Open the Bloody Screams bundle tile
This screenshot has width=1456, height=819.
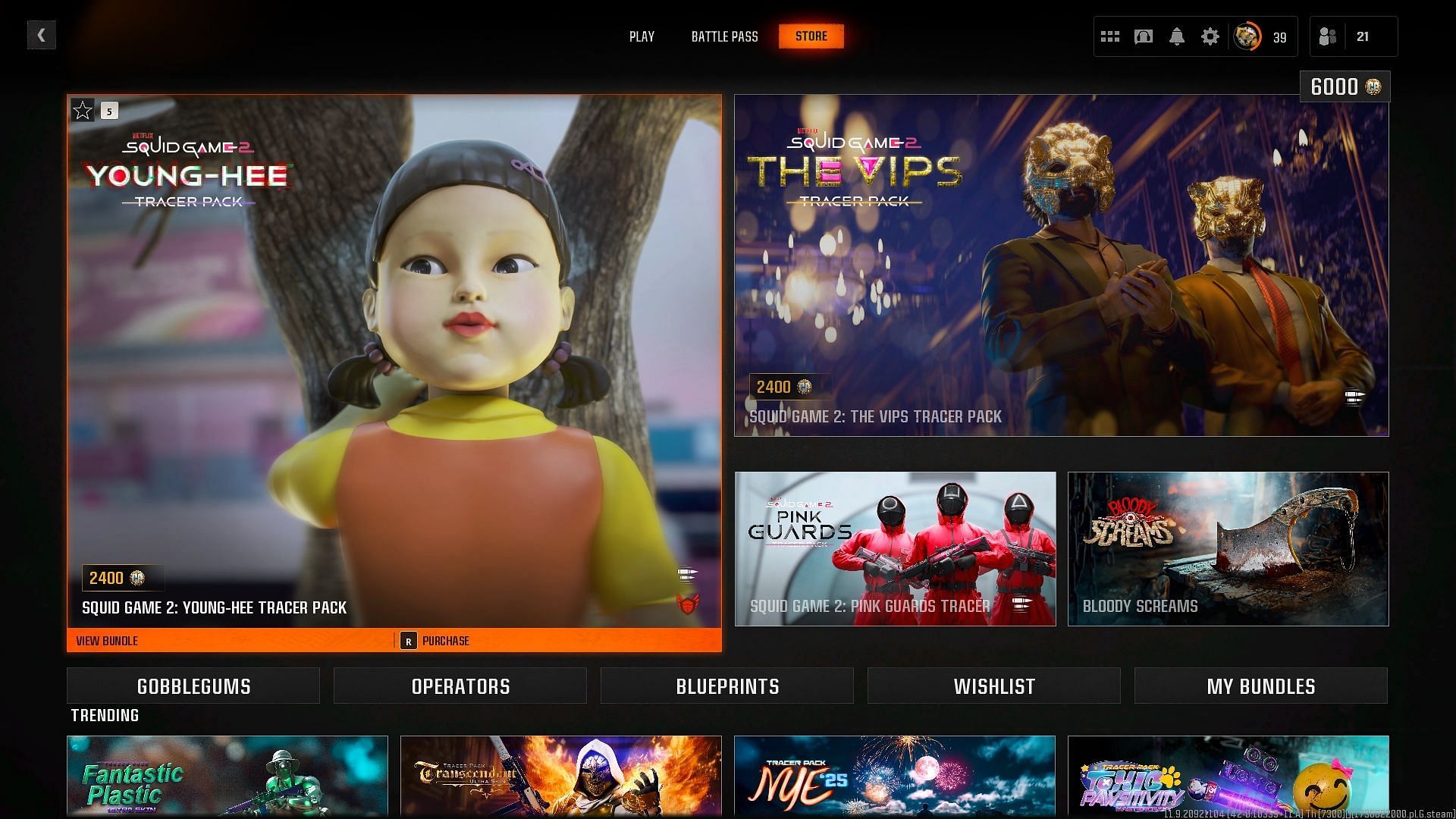[x=1228, y=549]
